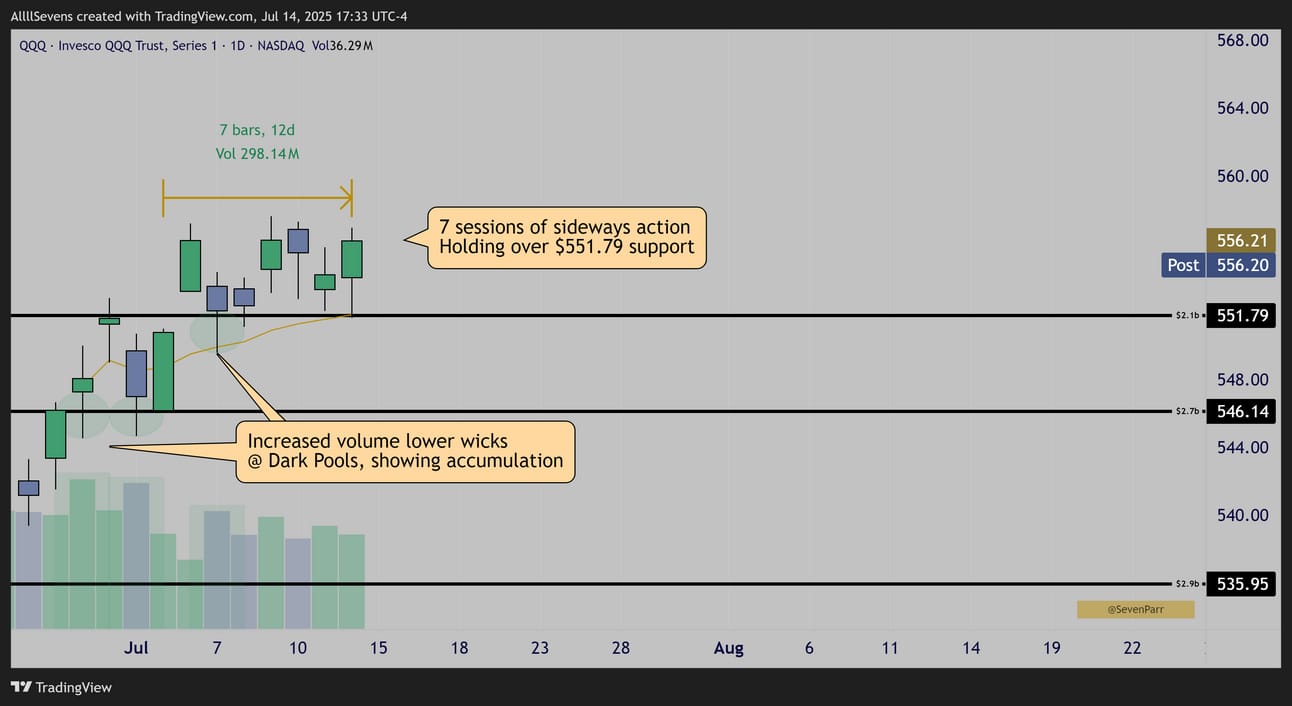Select the 15 date label on time axis

[x=379, y=648]
